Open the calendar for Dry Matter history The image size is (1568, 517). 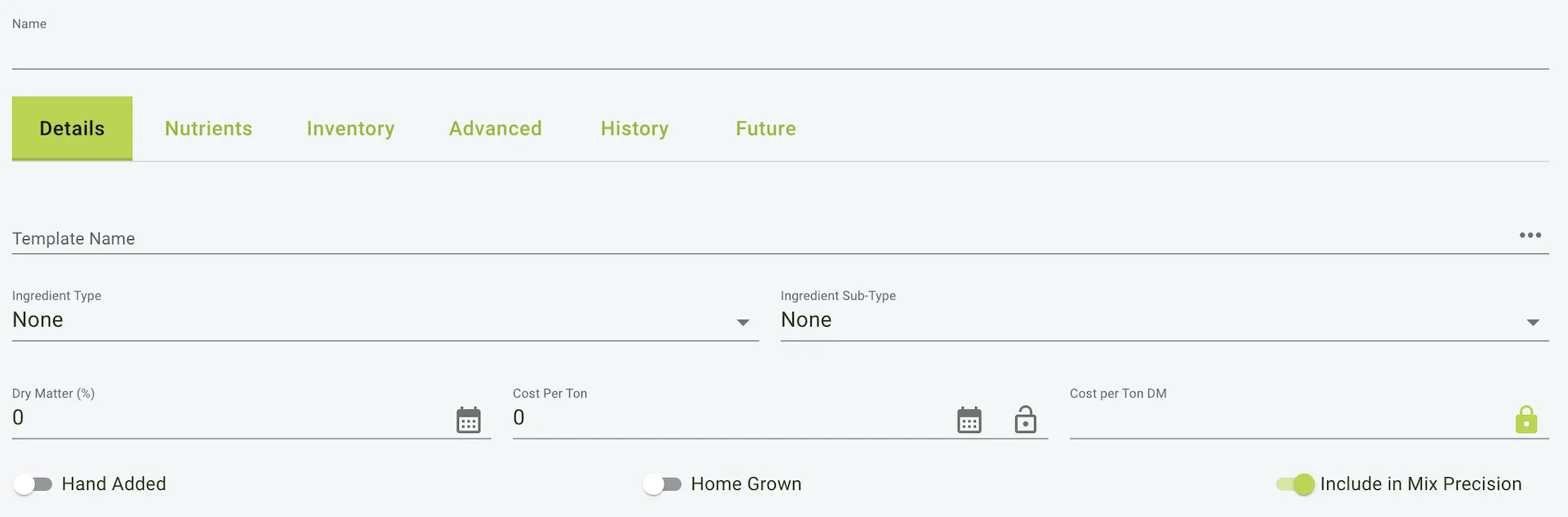[468, 420]
